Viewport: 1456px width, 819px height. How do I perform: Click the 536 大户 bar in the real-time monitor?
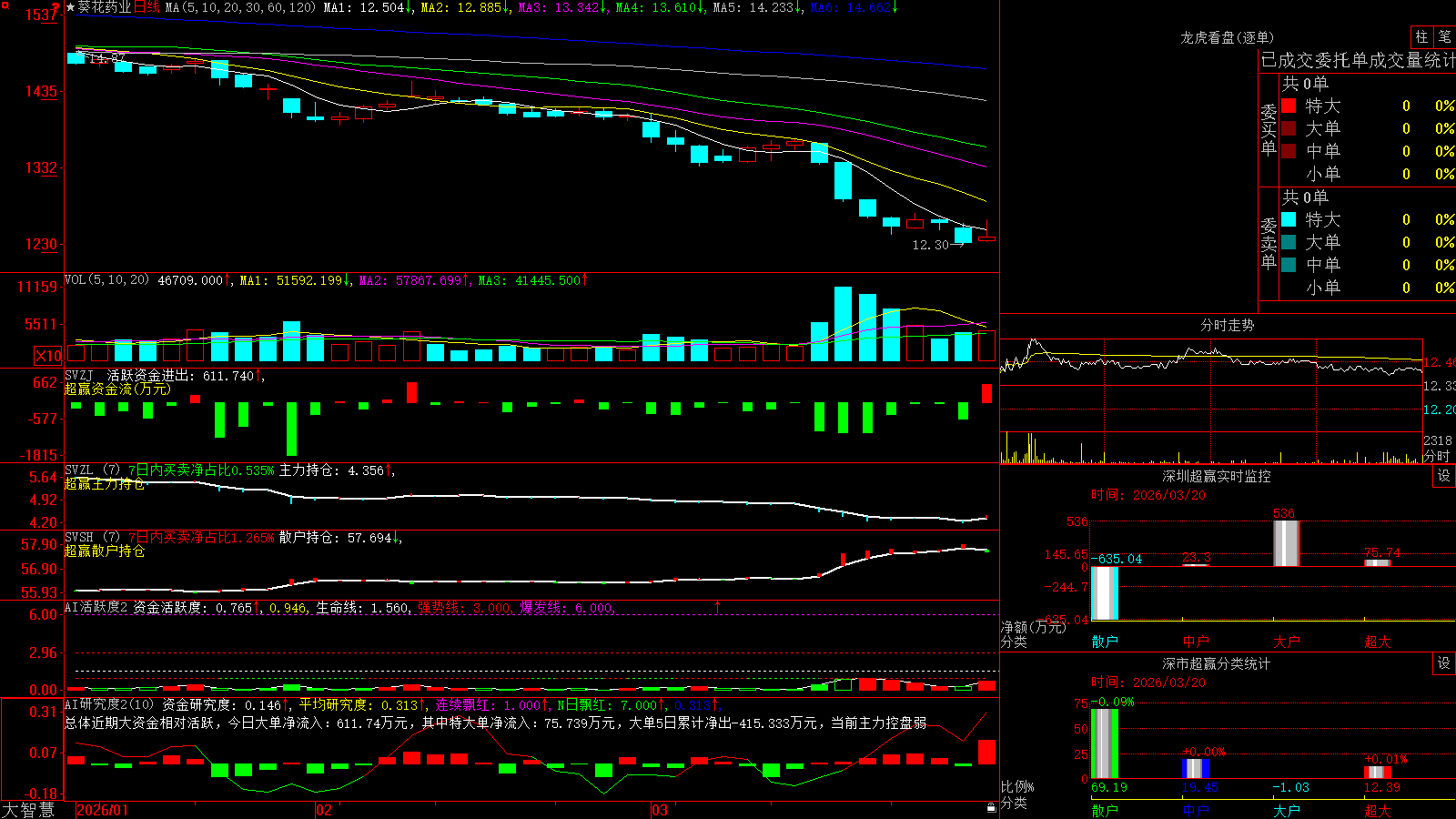[1287, 543]
